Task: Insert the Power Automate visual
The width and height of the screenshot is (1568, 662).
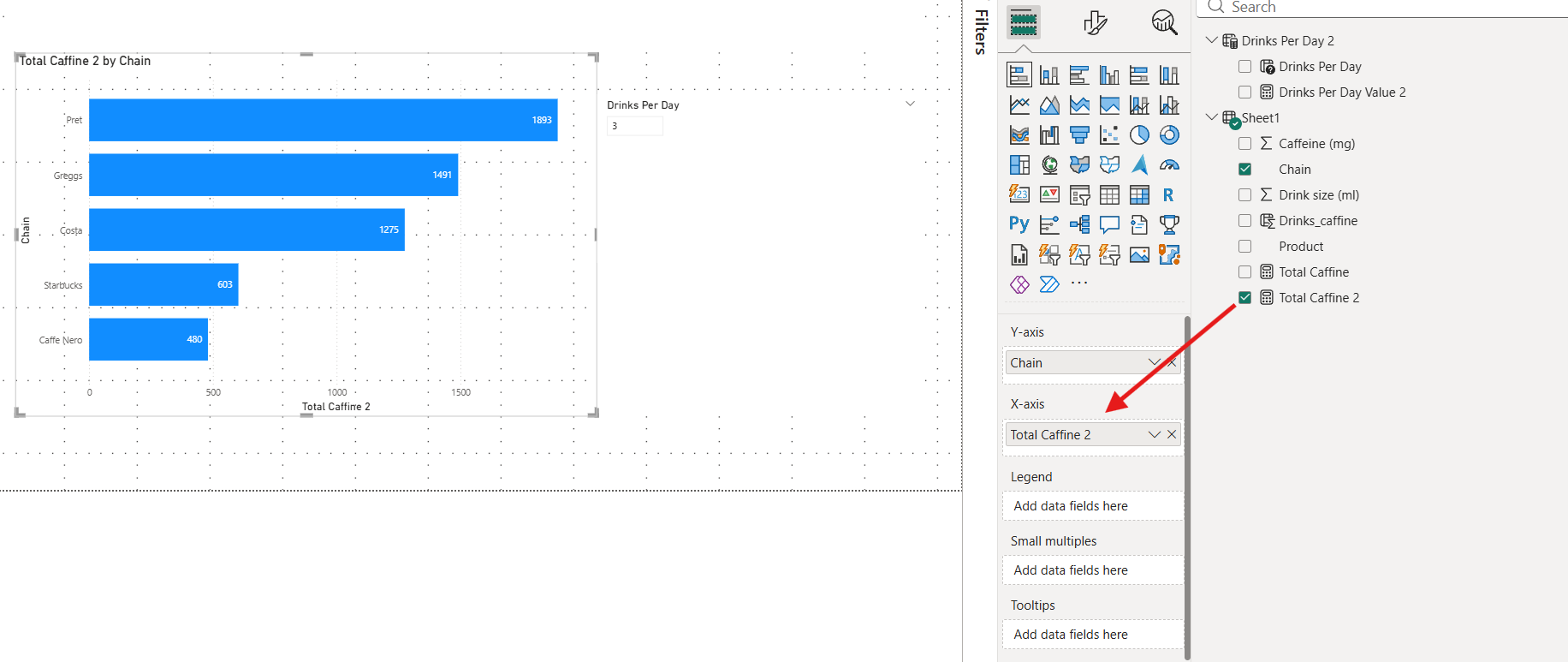Action: coord(1049,284)
